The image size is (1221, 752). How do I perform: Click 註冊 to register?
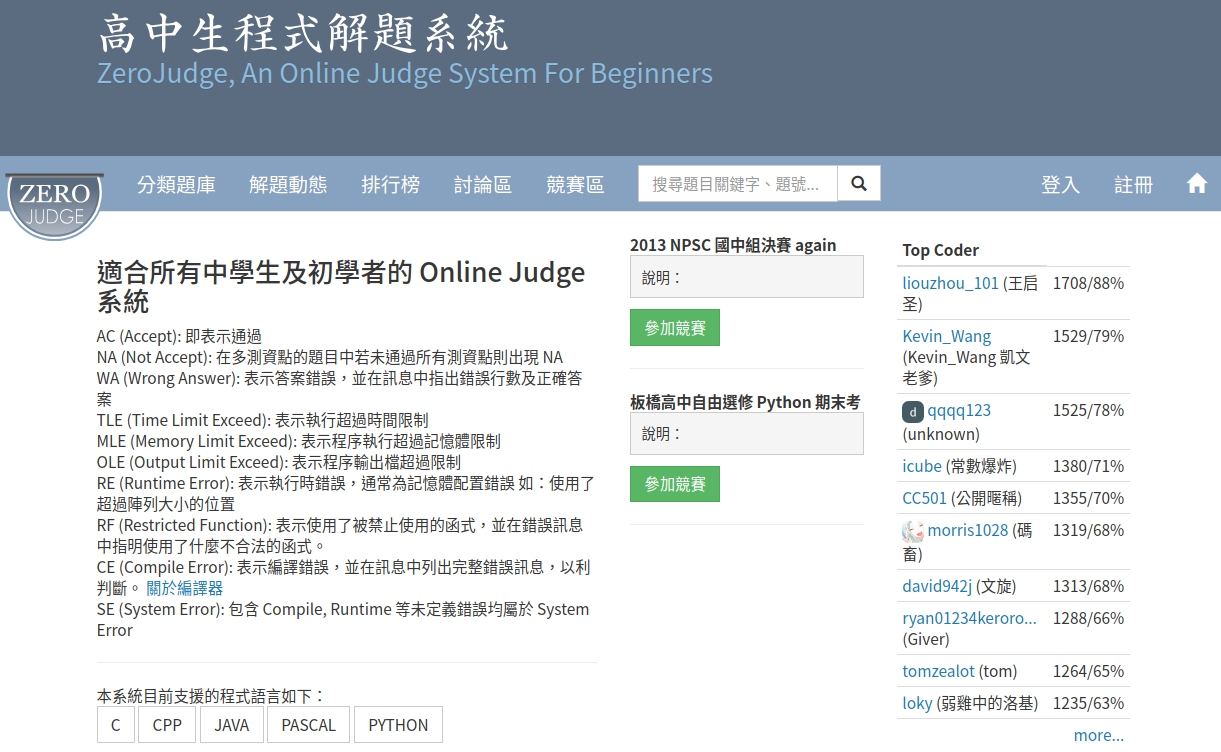click(x=1134, y=185)
